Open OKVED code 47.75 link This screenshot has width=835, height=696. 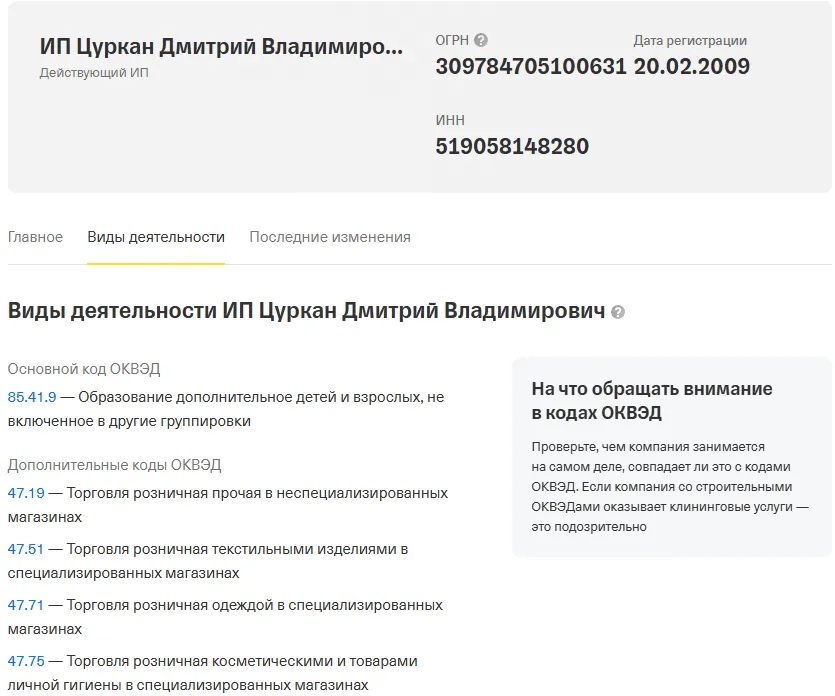point(26,661)
